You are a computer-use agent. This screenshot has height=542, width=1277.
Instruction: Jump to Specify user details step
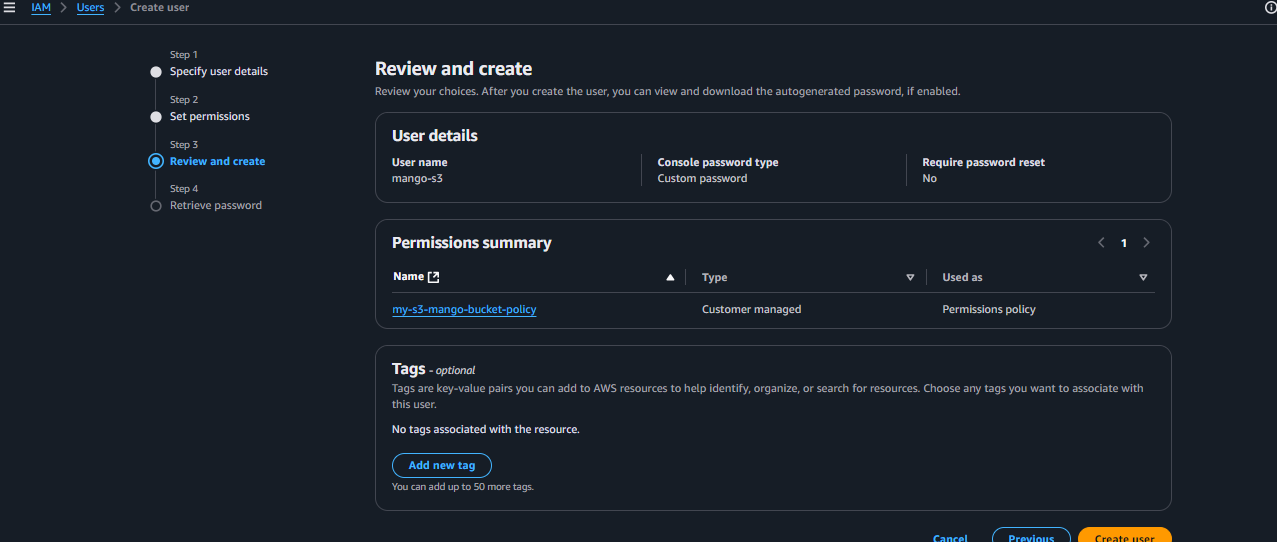click(218, 72)
